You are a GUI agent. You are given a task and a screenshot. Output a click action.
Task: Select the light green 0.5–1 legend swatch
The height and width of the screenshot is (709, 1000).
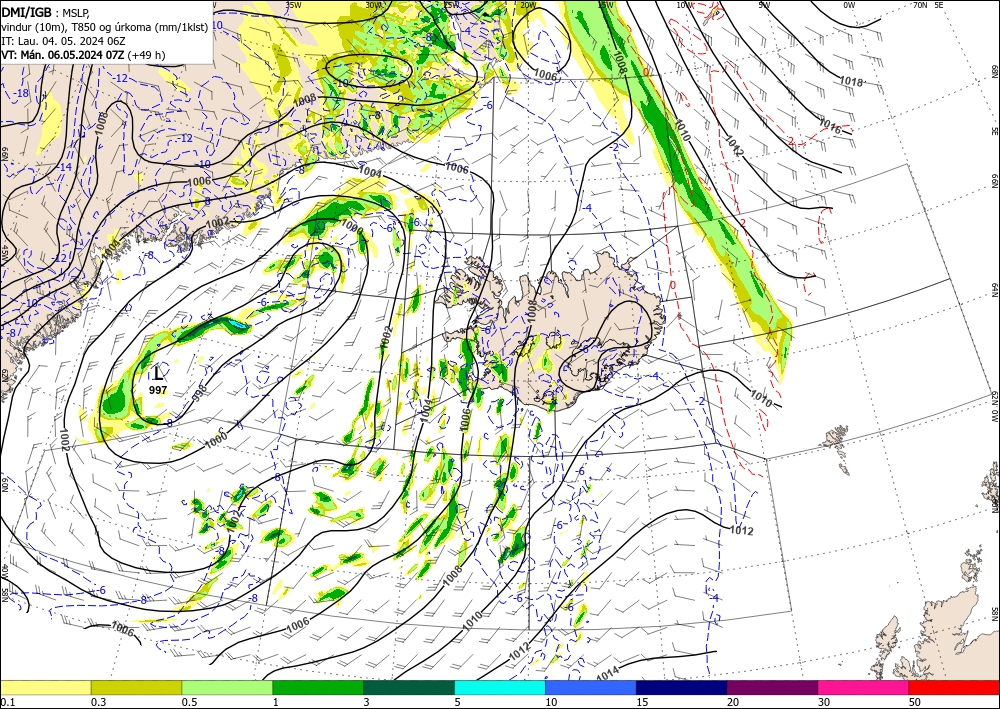227,687
